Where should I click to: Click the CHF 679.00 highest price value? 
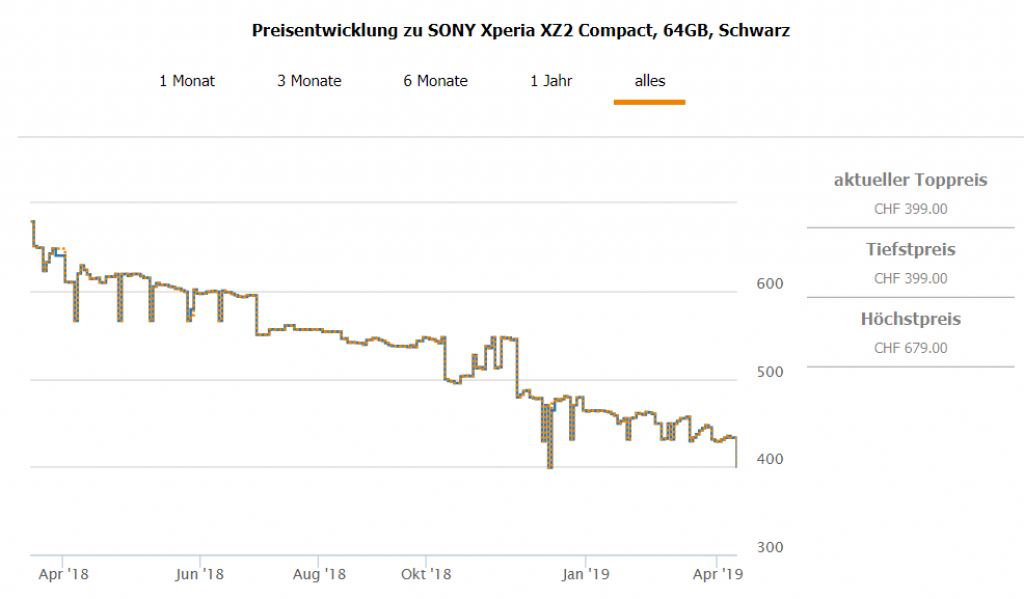910,349
